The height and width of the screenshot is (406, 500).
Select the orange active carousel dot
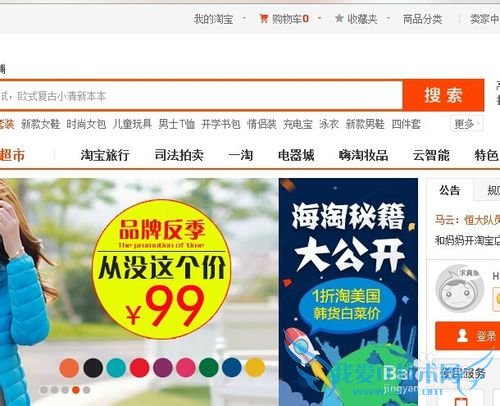click(x=76, y=390)
